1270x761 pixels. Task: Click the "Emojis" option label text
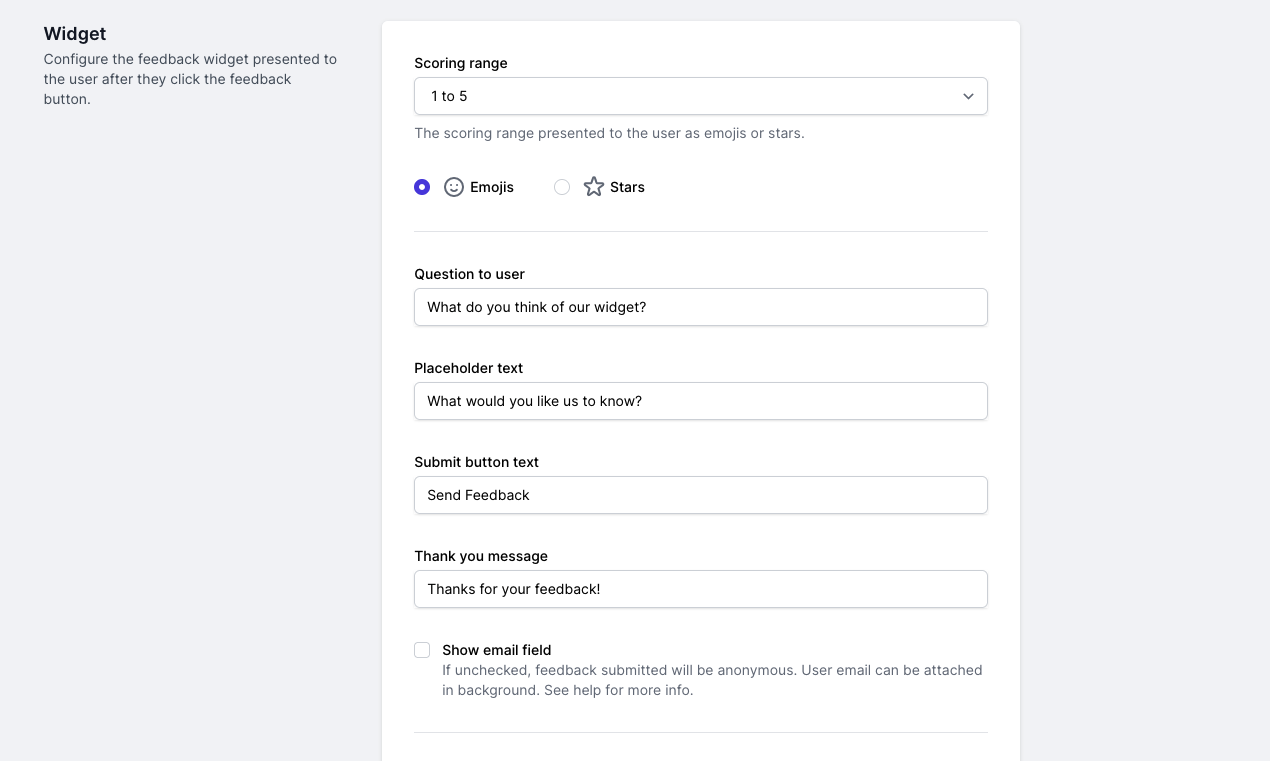492,187
